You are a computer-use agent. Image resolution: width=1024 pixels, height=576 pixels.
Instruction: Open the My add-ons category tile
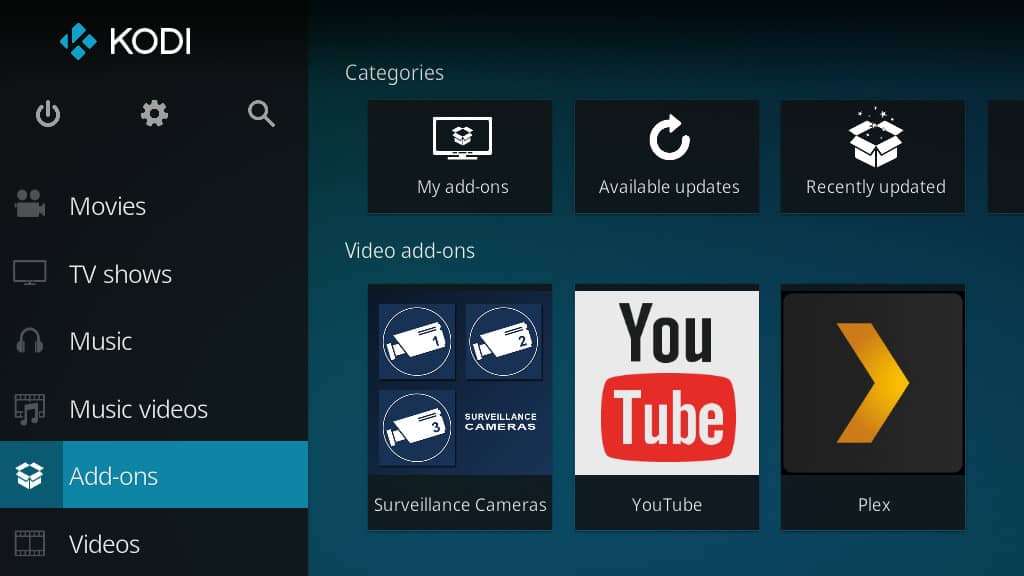coord(460,157)
